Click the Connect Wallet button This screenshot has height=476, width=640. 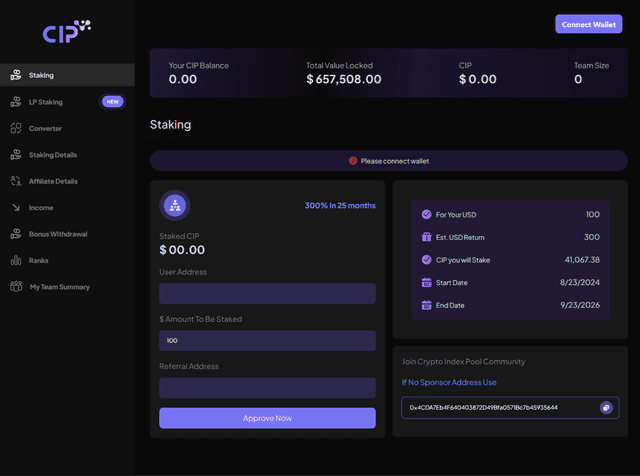(588, 24)
